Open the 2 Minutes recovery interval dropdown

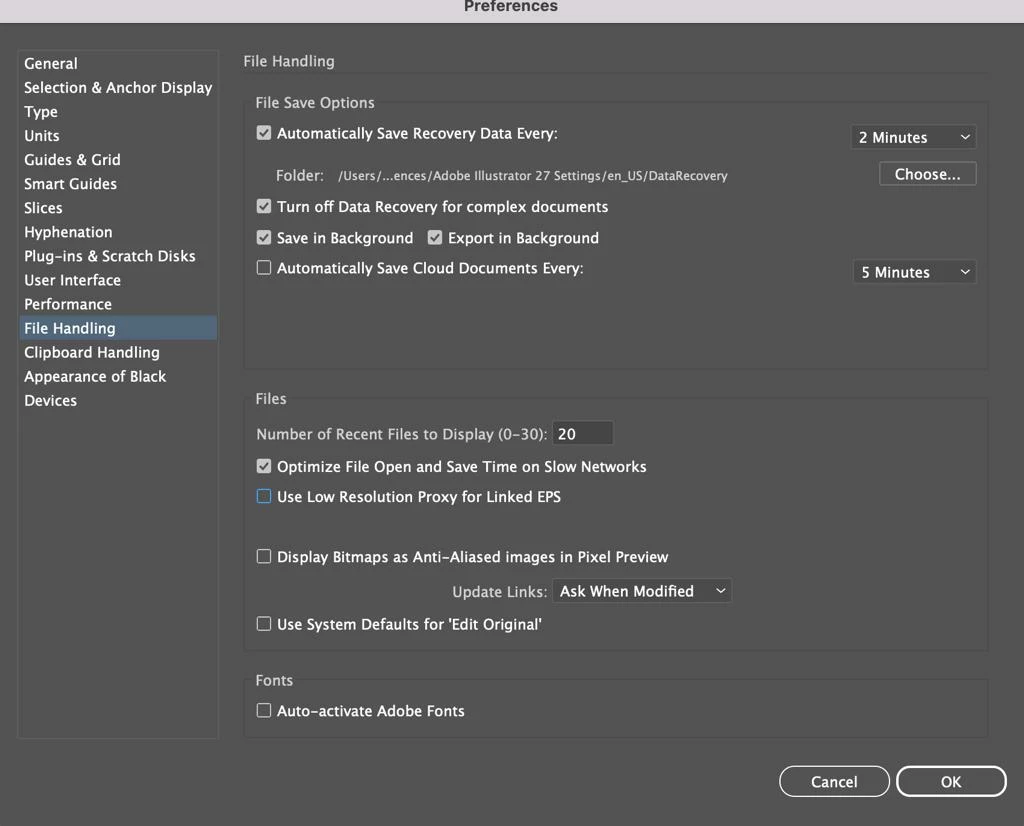pos(914,137)
